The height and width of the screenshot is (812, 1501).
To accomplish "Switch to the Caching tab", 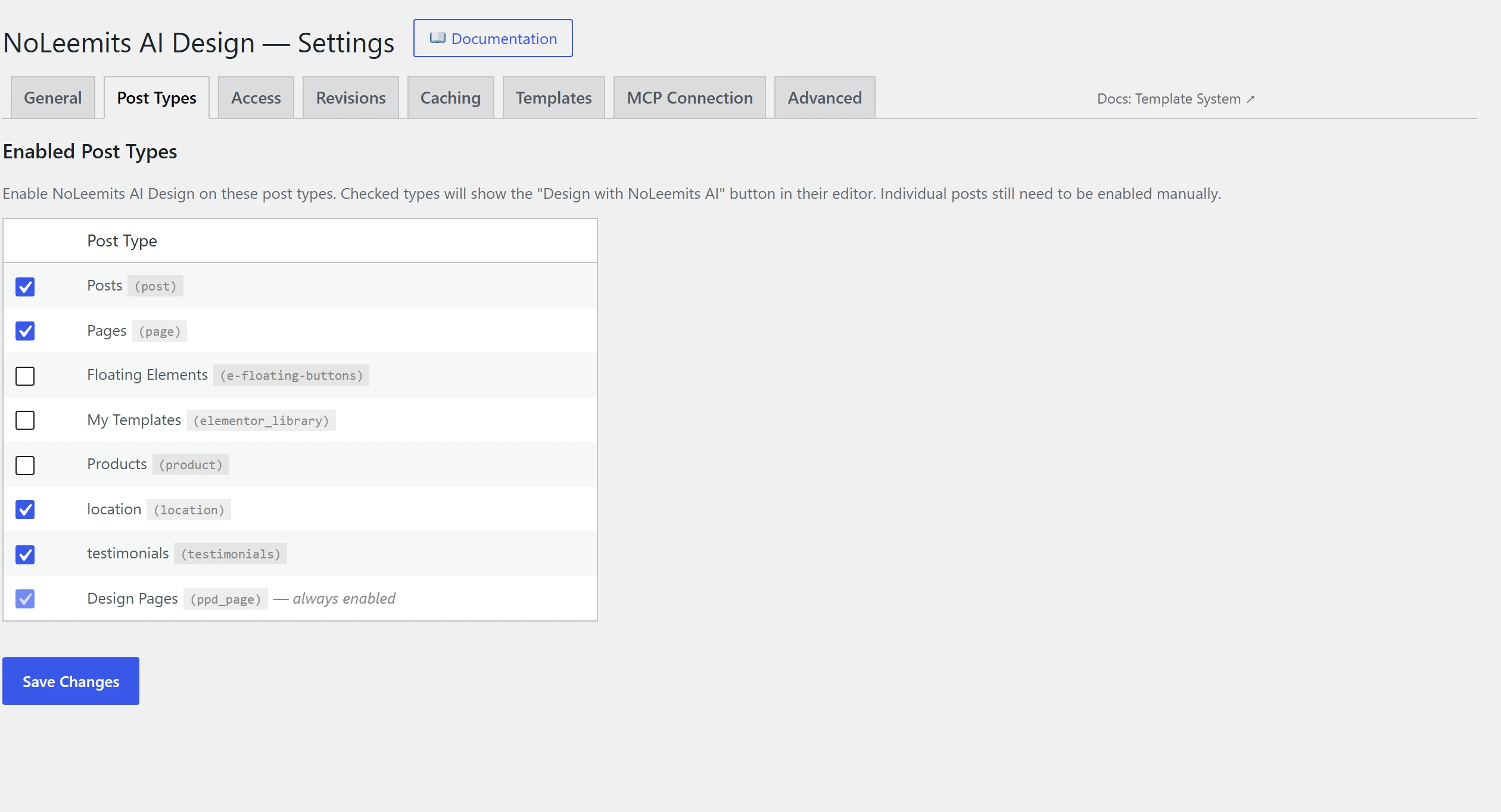I will point(451,98).
